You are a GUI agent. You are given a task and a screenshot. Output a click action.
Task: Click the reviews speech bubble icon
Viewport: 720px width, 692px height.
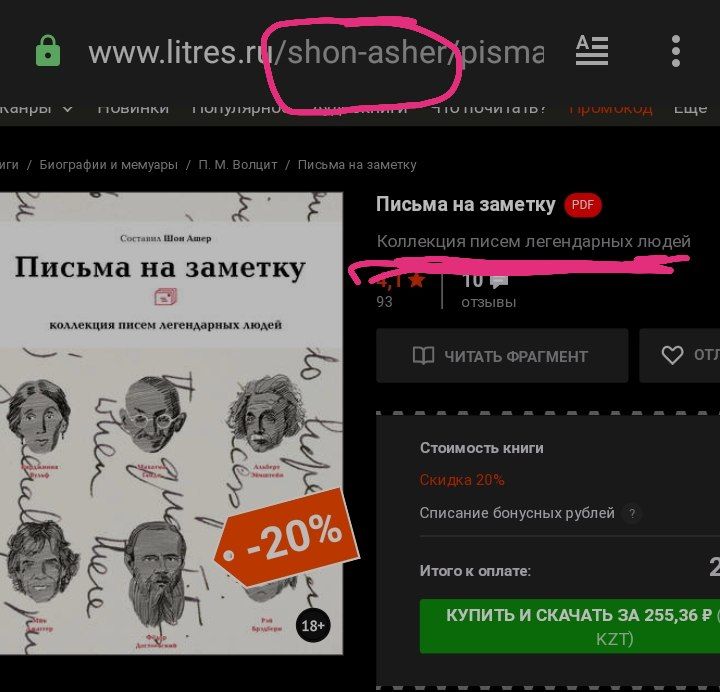[499, 281]
